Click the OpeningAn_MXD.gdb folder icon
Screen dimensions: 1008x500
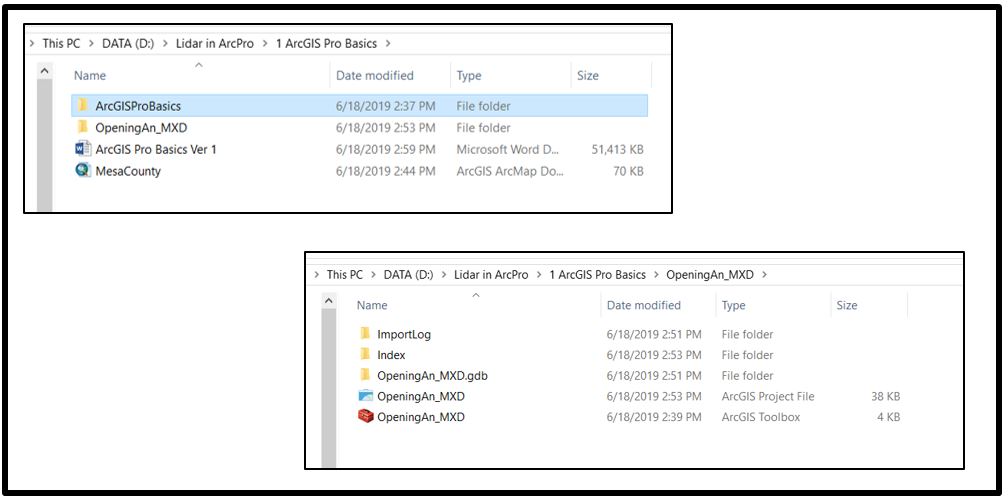click(365, 375)
